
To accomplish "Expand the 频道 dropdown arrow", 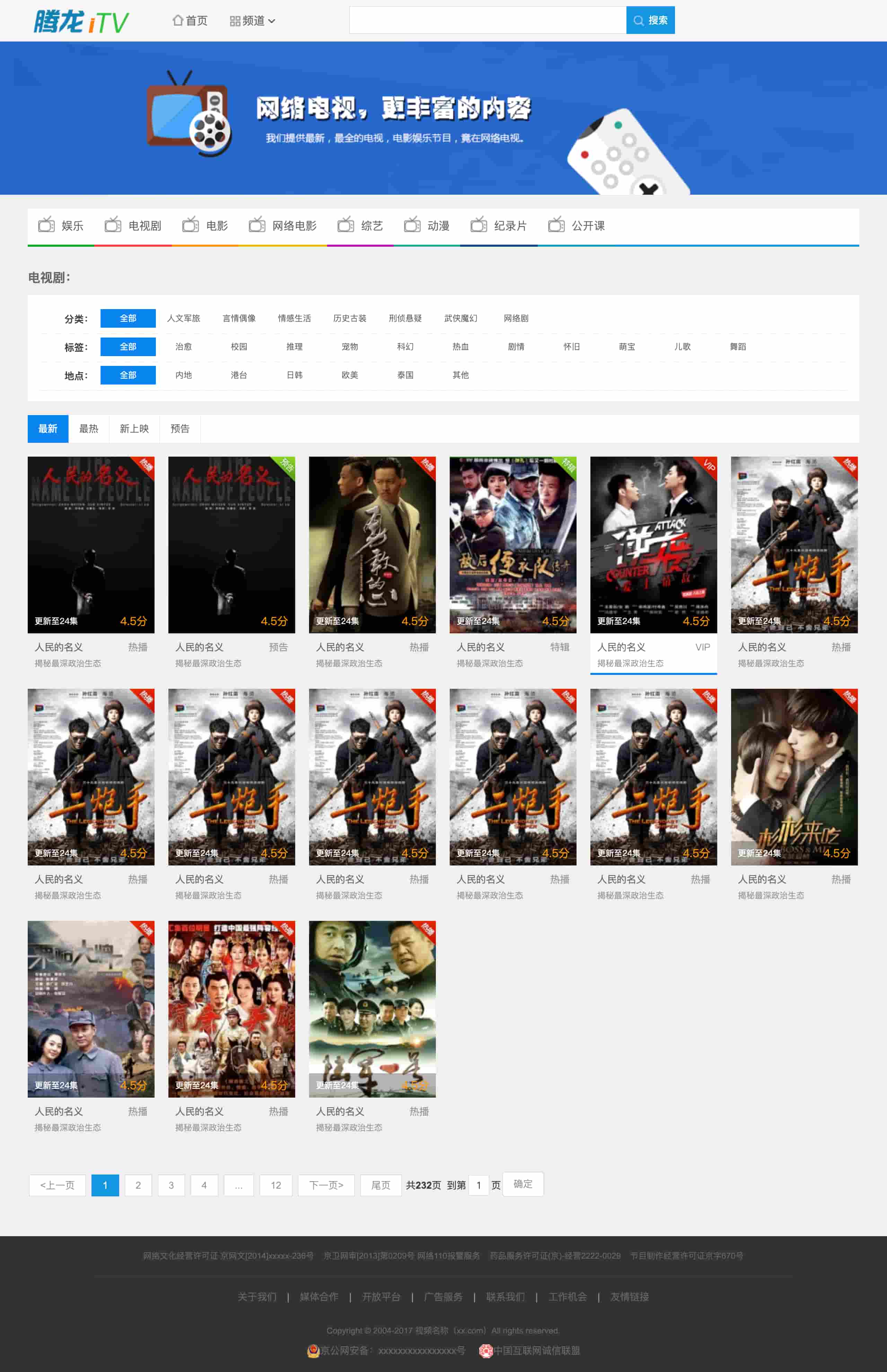I will (272, 21).
